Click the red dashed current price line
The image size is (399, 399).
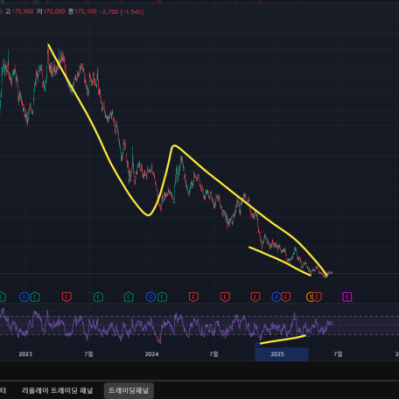(x=199, y=274)
